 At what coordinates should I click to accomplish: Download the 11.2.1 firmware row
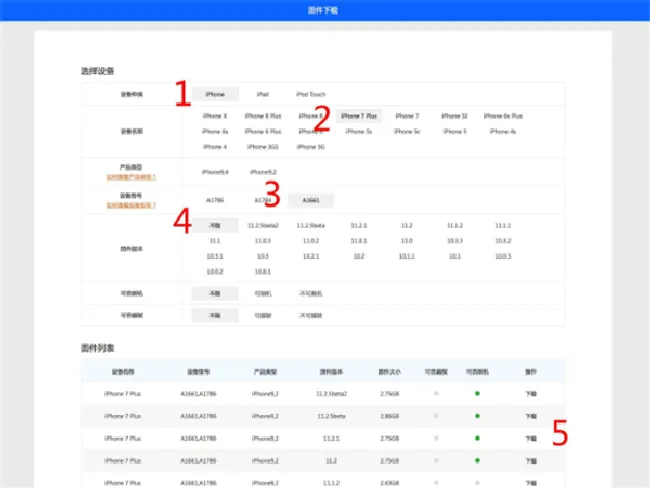pyautogui.click(x=531, y=439)
